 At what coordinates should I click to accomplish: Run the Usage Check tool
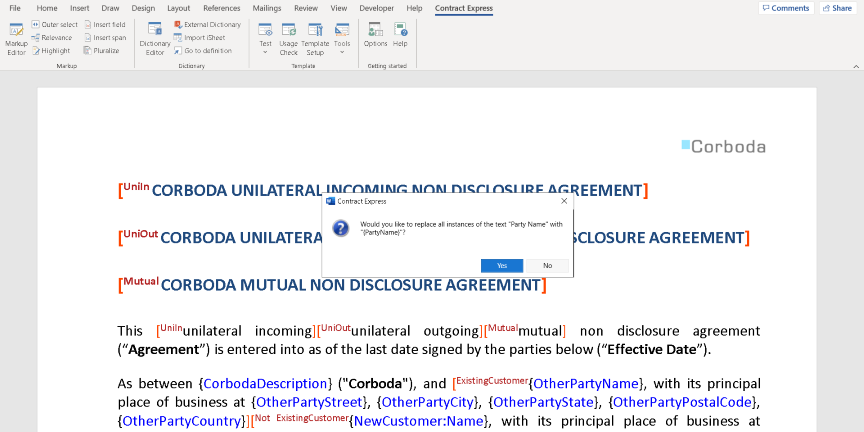point(288,39)
